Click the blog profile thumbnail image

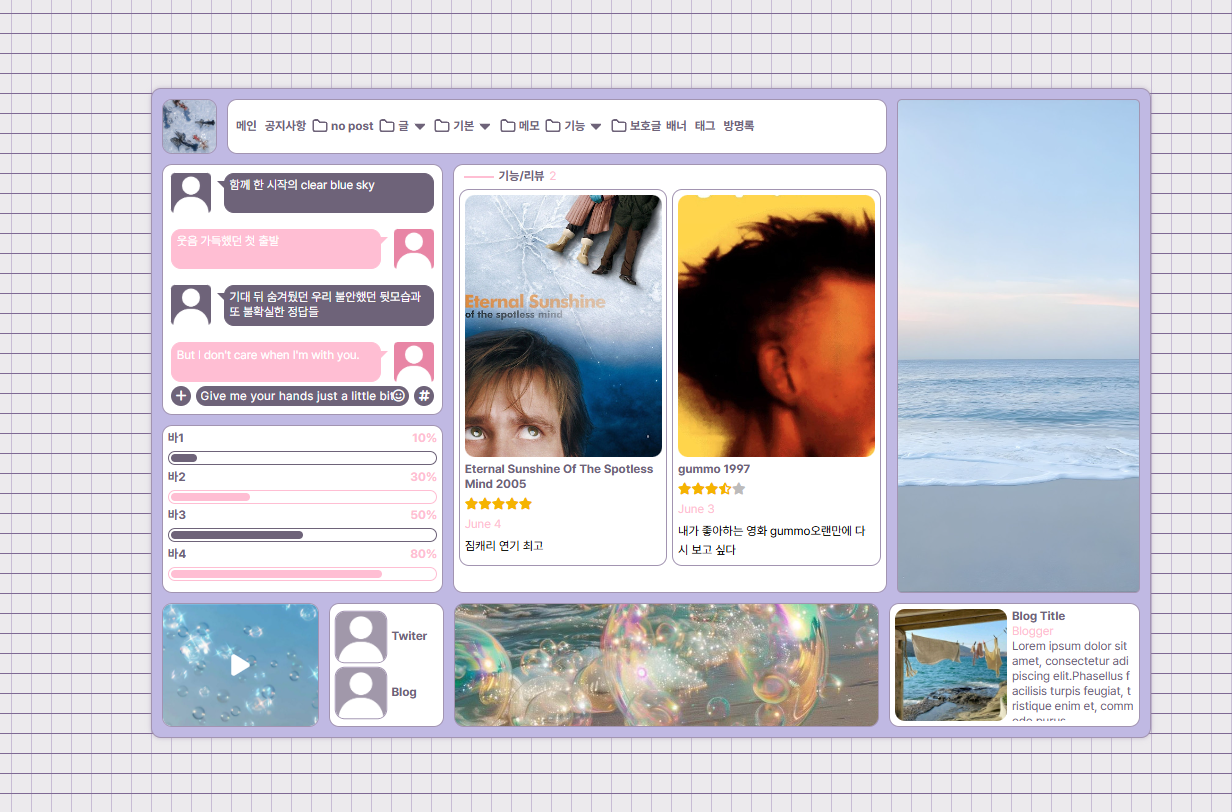click(189, 126)
